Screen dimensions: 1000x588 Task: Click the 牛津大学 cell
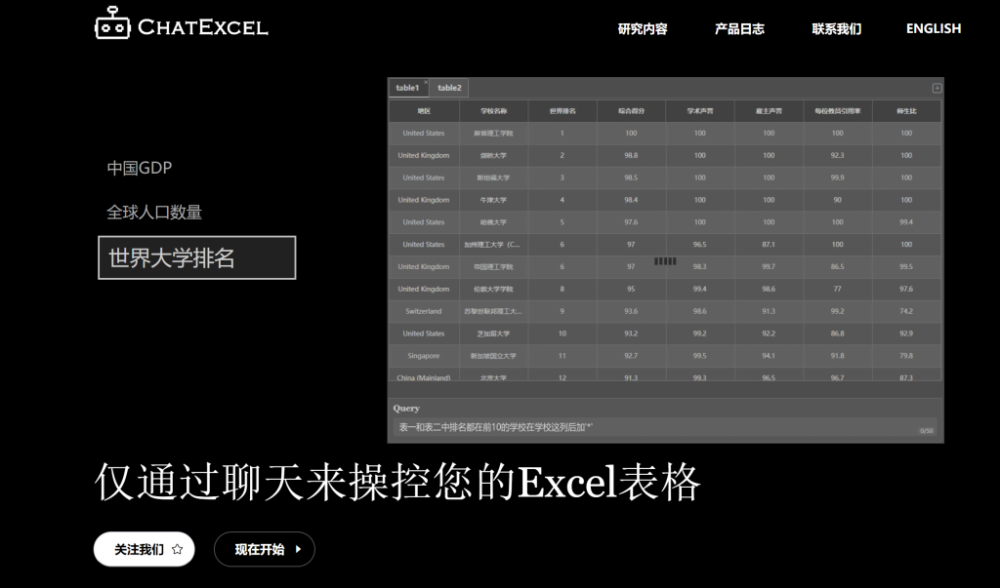click(494, 200)
